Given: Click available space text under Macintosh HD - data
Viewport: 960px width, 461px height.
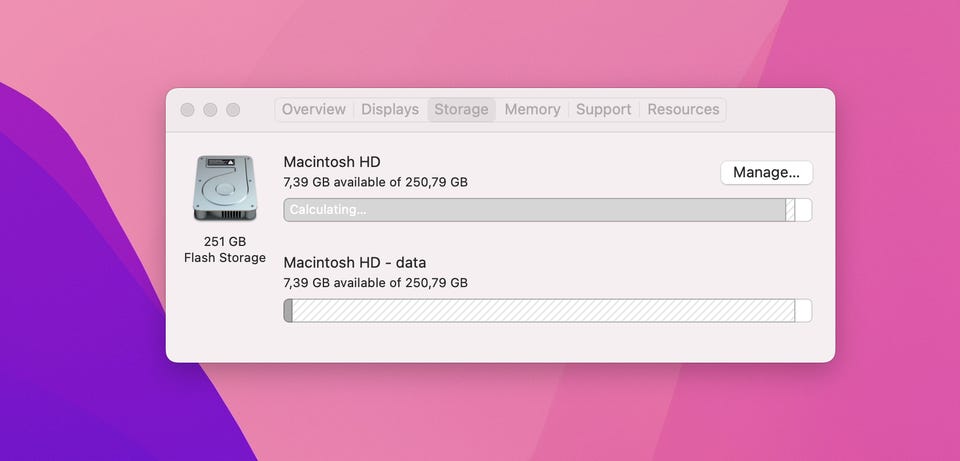Looking at the screenshot, I should [375, 283].
